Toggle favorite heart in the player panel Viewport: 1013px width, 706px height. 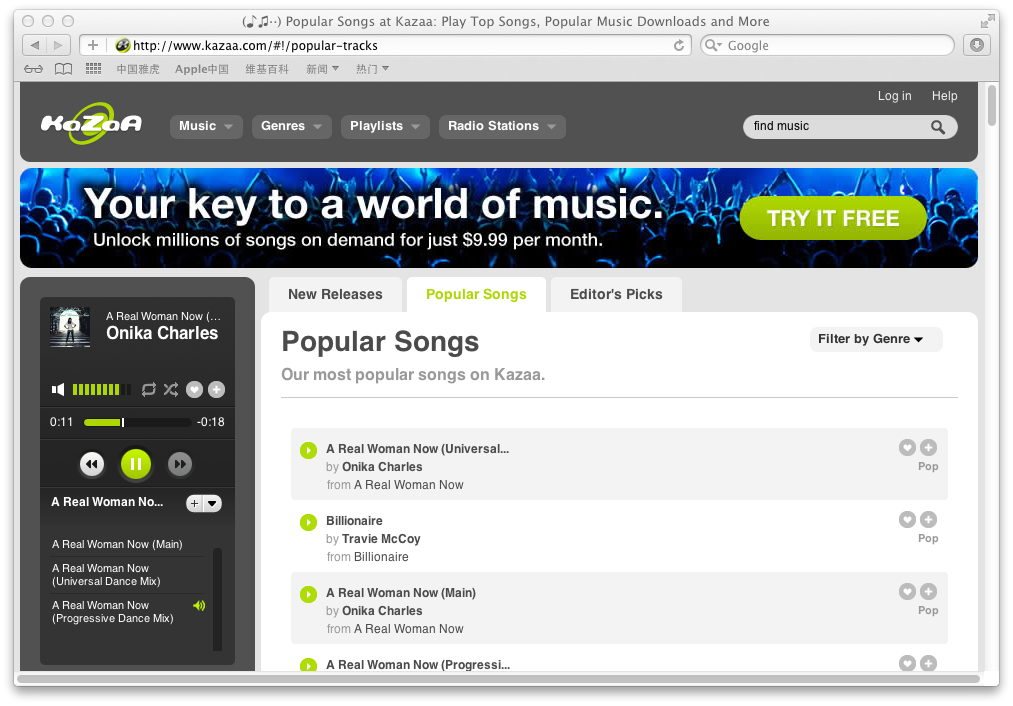(x=195, y=389)
